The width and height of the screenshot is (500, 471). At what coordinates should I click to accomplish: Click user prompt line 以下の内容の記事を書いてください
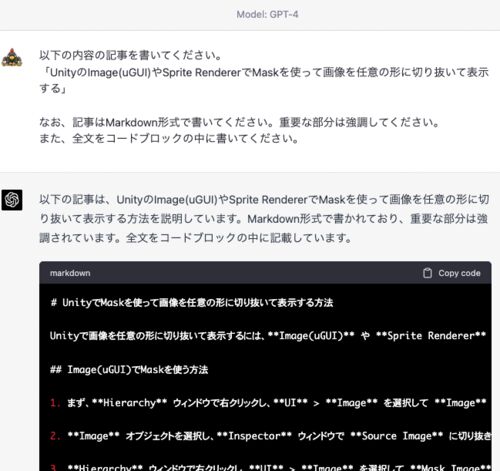pyautogui.click(x=131, y=55)
